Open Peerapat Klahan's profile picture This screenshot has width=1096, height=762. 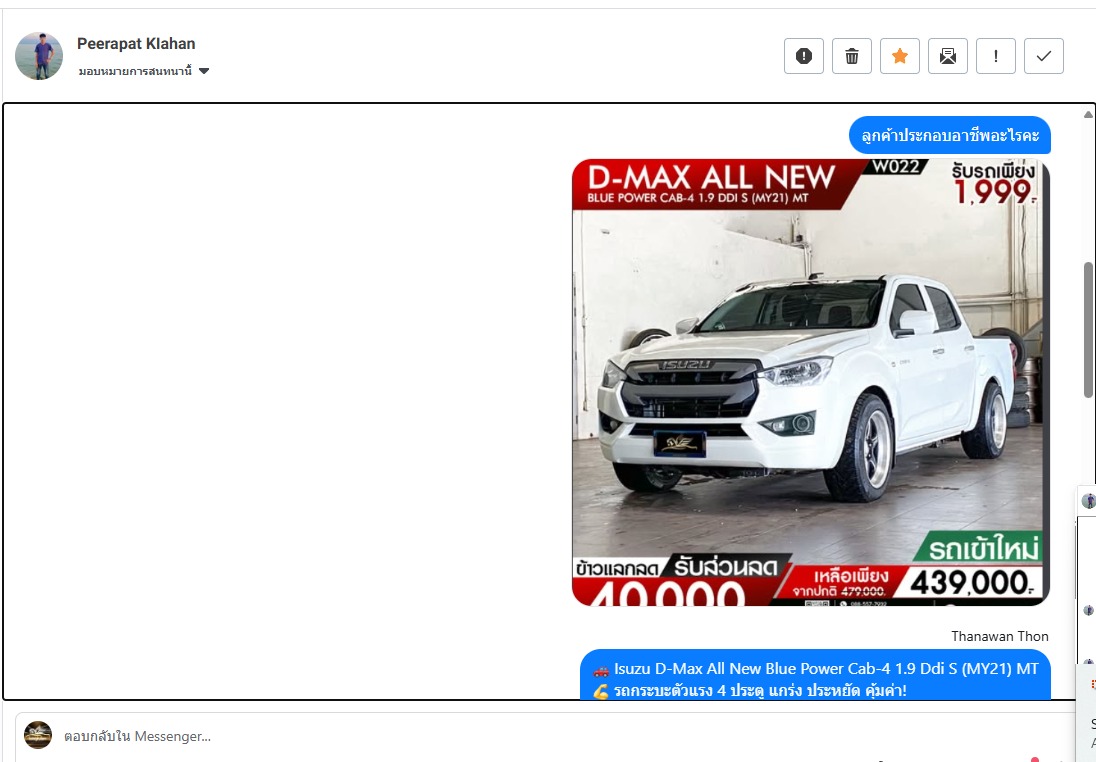coord(39,56)
